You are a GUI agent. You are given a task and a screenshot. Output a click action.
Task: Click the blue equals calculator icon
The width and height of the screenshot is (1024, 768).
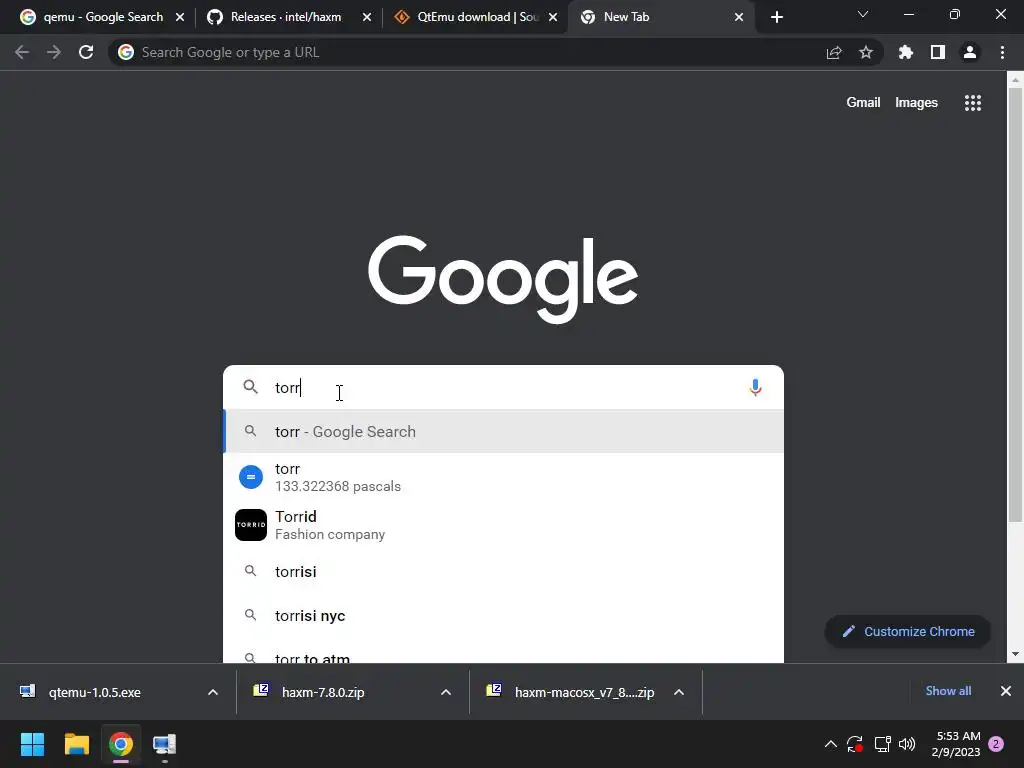tap(251, 477)
